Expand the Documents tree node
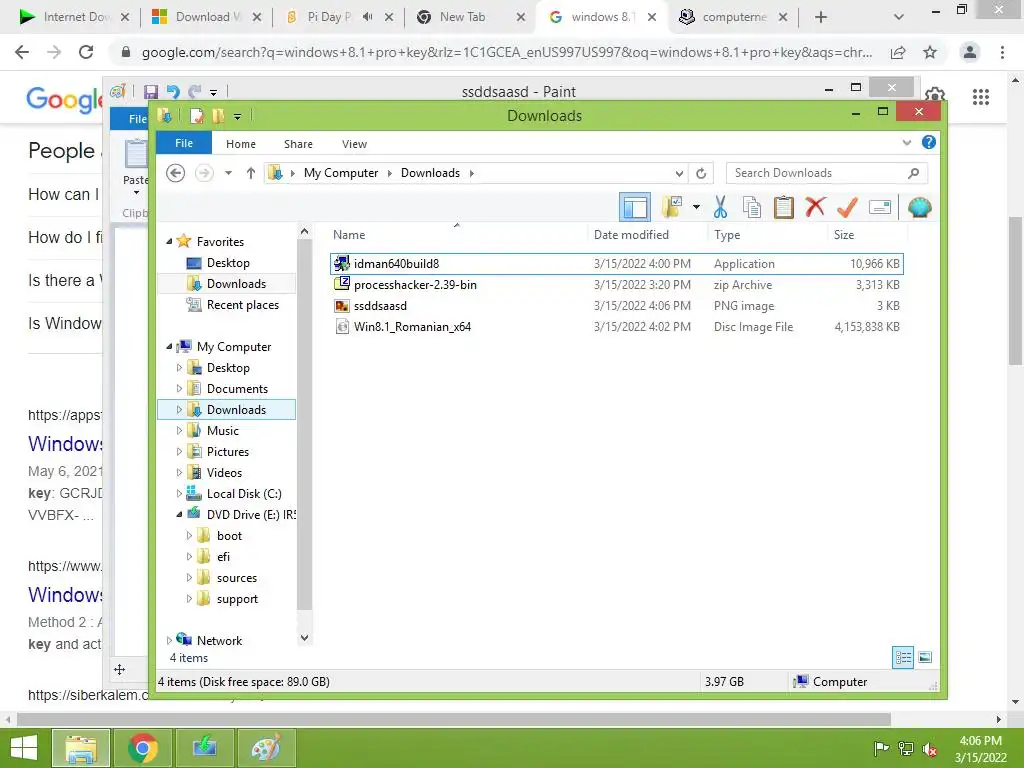This screenshot has width=1024, height=768. (x=179, y=389)
